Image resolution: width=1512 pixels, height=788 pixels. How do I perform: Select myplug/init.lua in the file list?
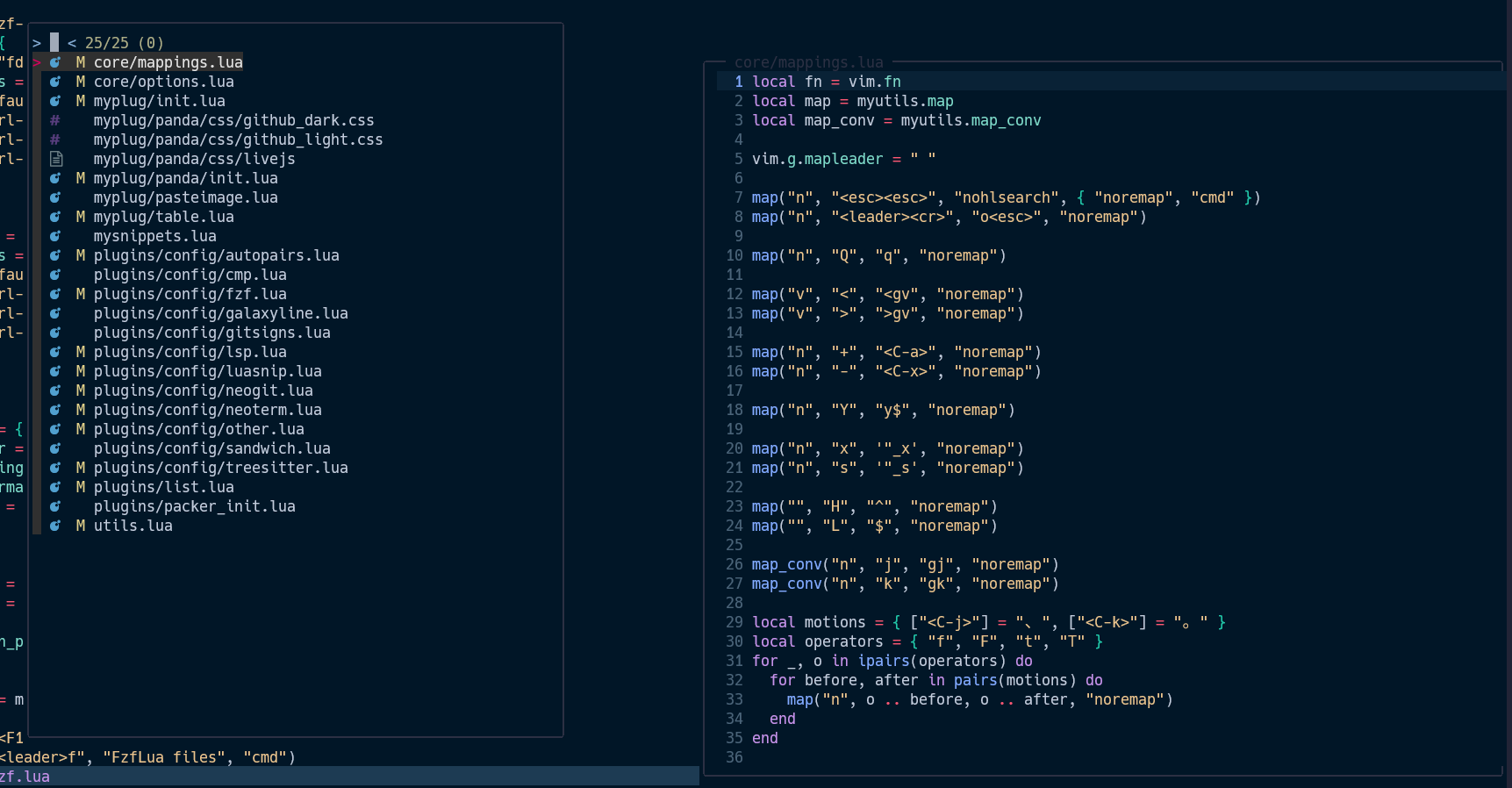pyautogui.click(x=160, y=101)
